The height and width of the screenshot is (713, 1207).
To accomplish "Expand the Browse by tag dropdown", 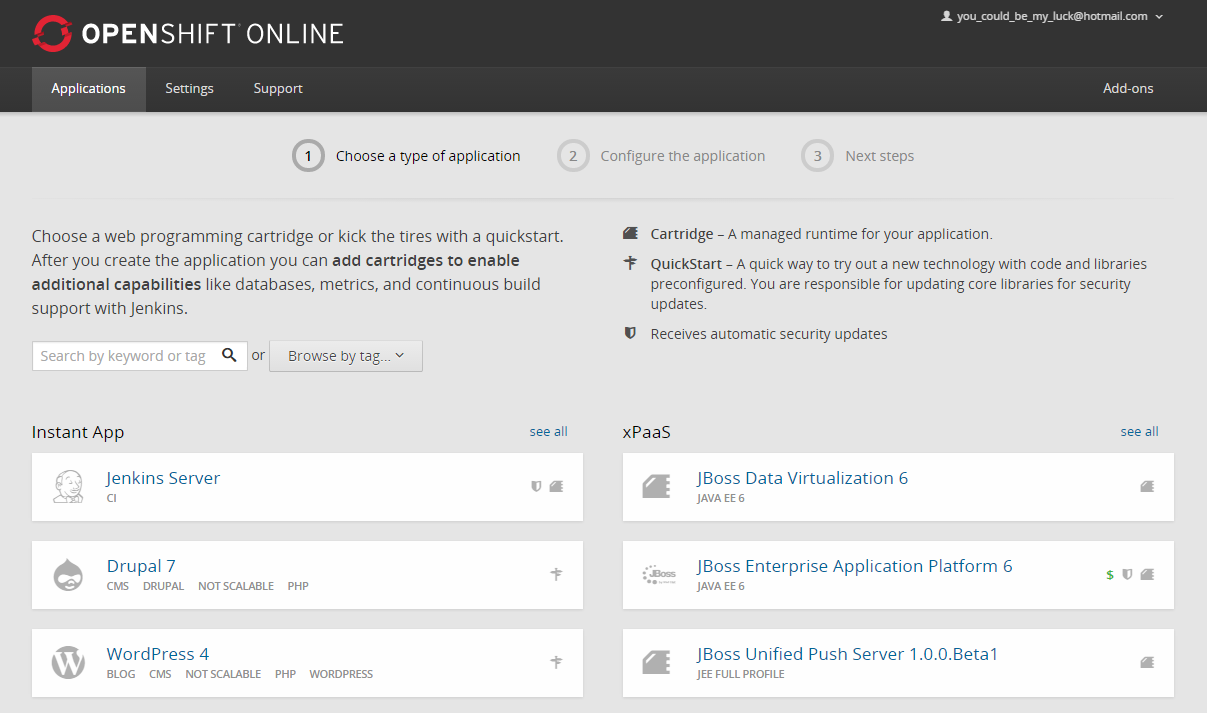I will (346, 356).
